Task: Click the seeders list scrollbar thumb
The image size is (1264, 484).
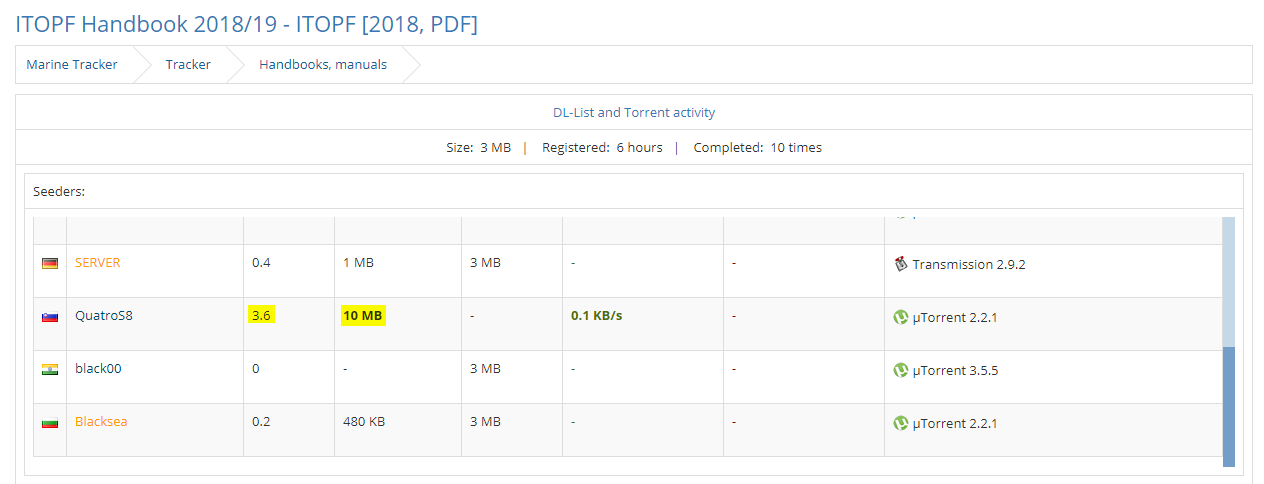Action: coord(1228,405)
